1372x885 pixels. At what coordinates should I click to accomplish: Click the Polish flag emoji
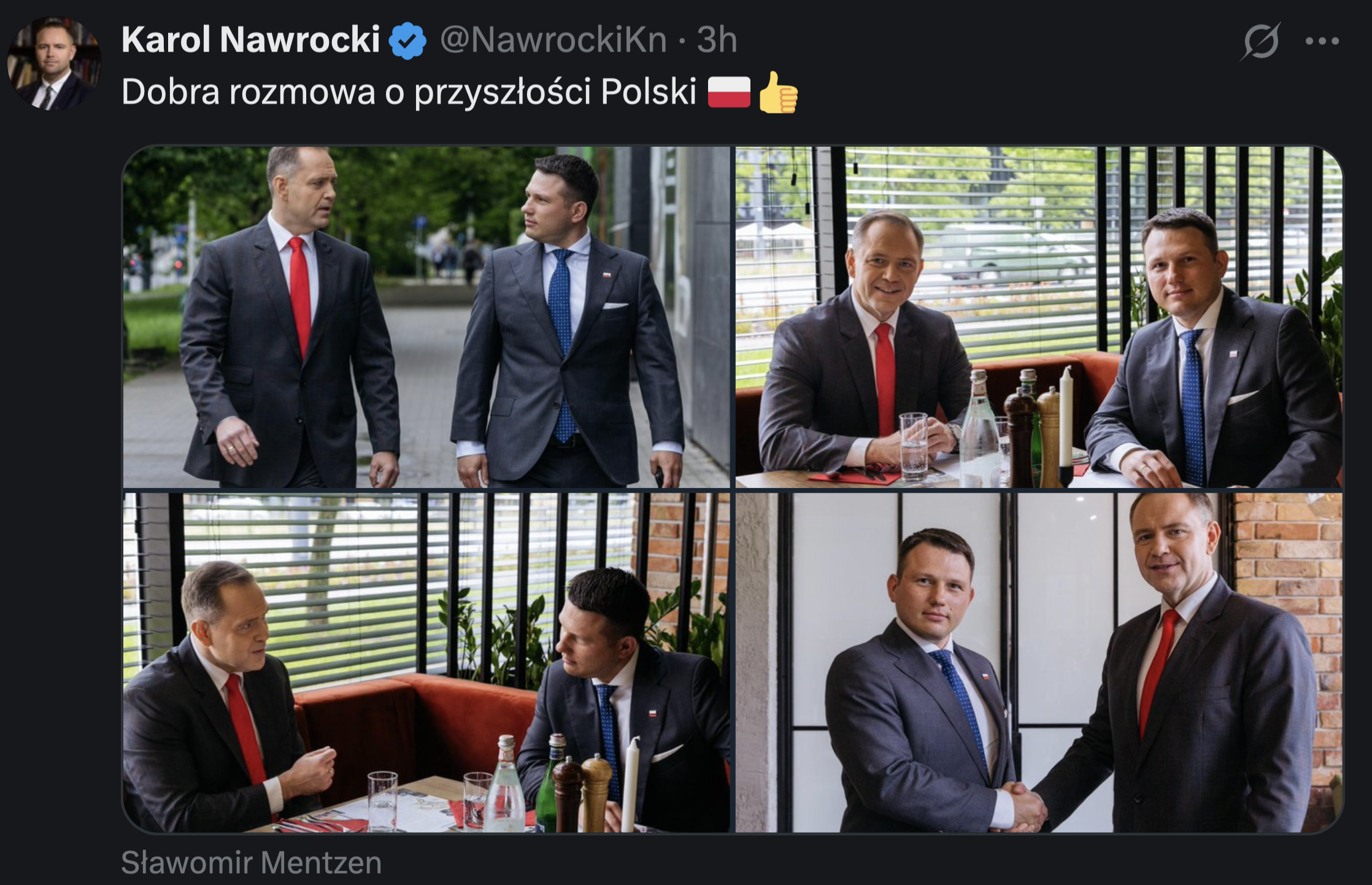point(729,92)
